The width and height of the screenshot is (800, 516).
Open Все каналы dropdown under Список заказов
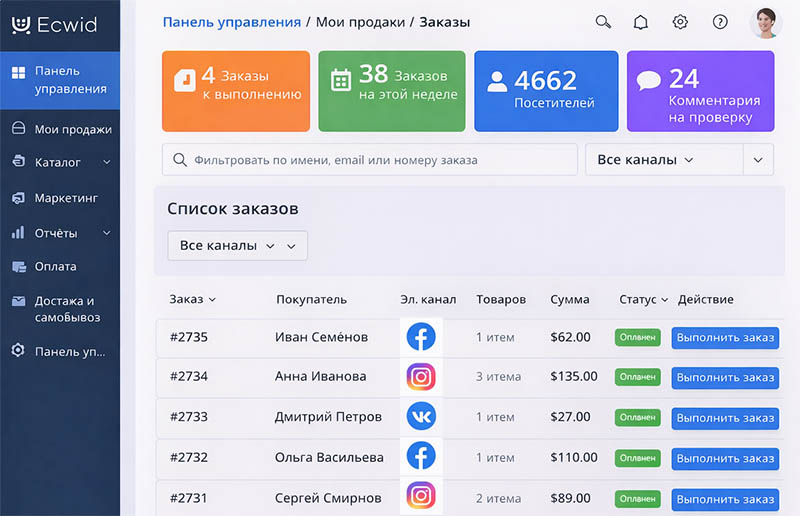coord(237,246)
